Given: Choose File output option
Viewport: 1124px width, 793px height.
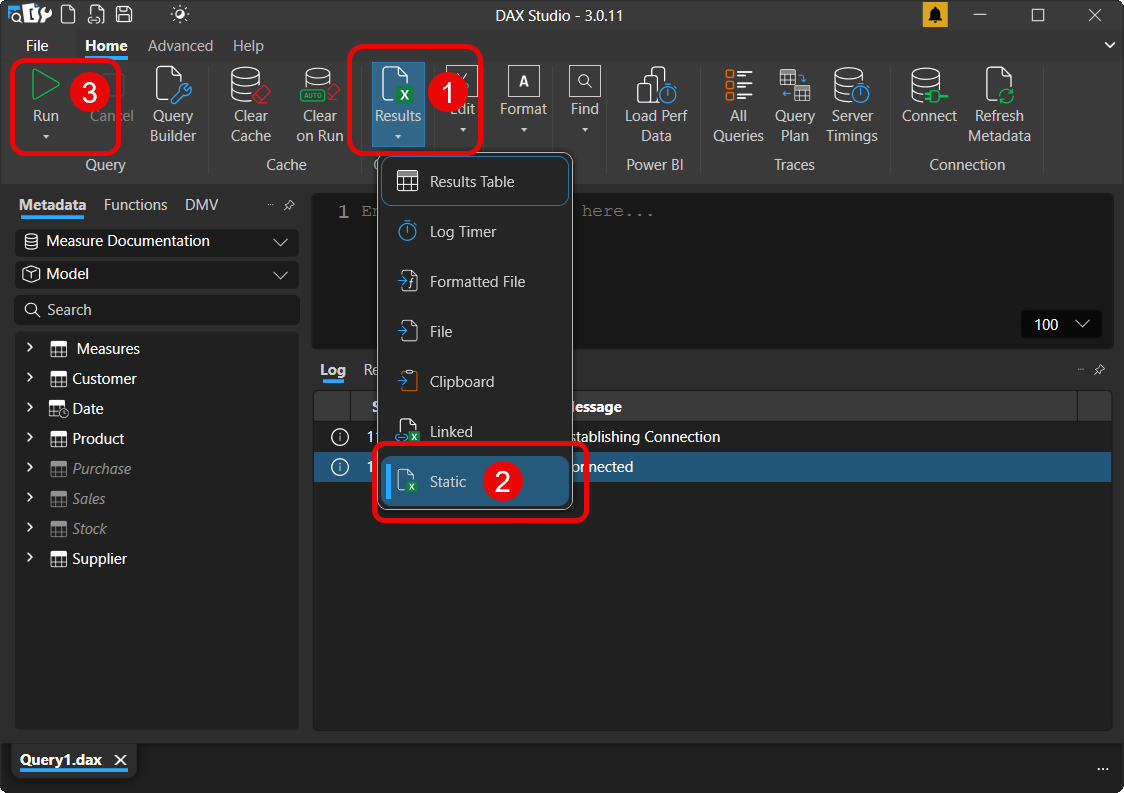Looking at the screenshot, I should click(x=475, y=332).
